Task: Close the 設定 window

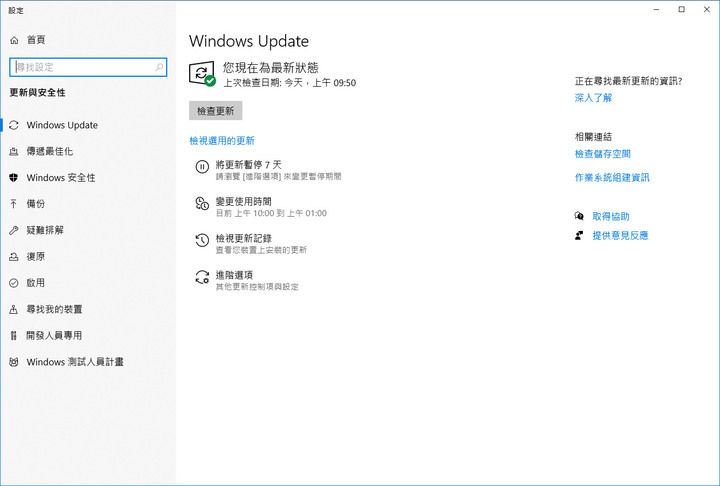Action: 707,9
